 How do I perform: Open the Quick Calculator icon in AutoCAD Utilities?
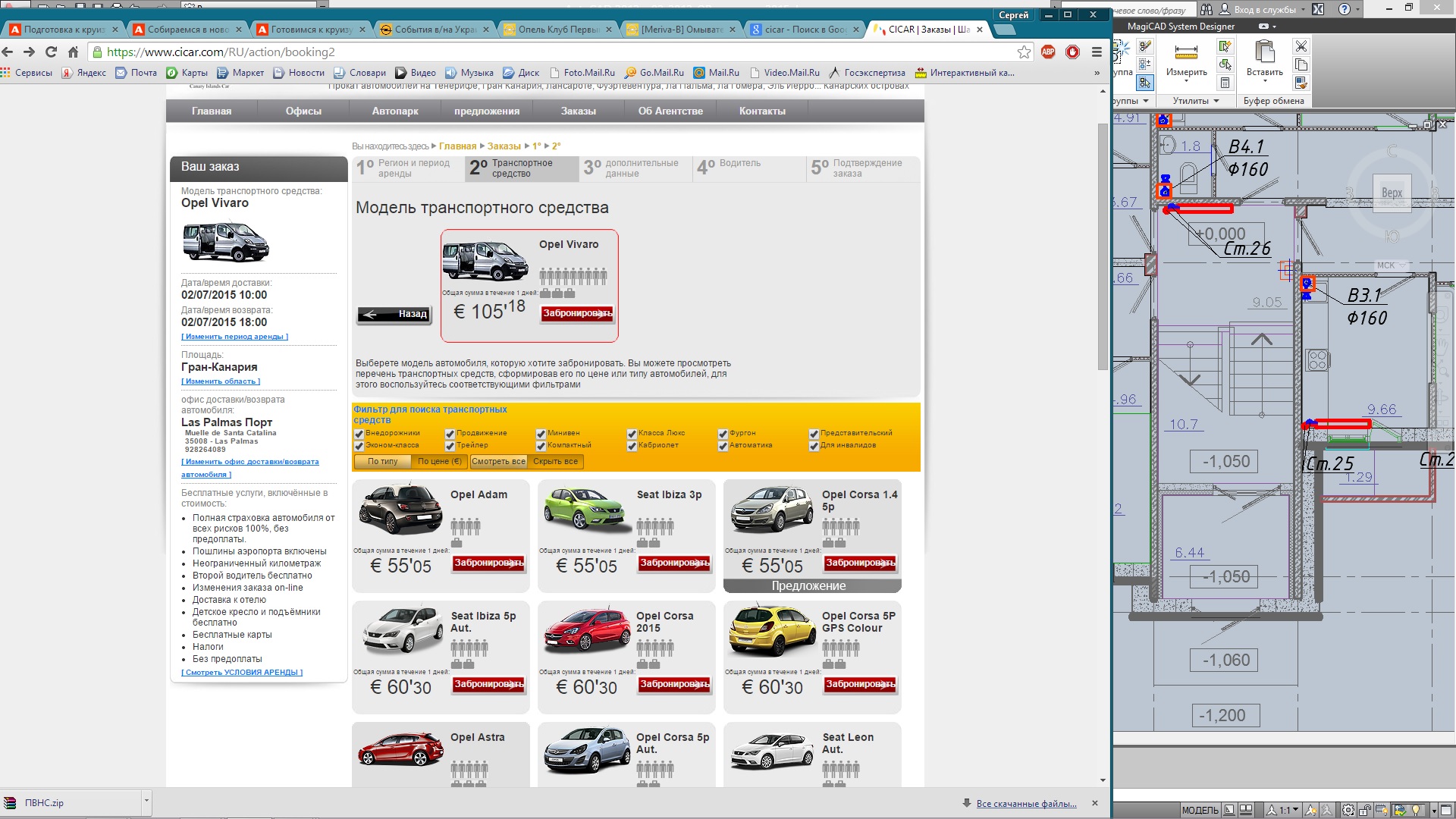1225,83
